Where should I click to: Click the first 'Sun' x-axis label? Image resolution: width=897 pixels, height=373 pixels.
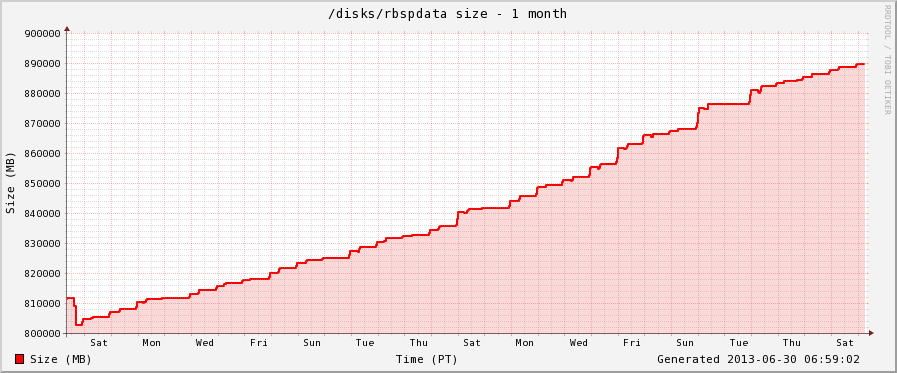coord(312,343)
